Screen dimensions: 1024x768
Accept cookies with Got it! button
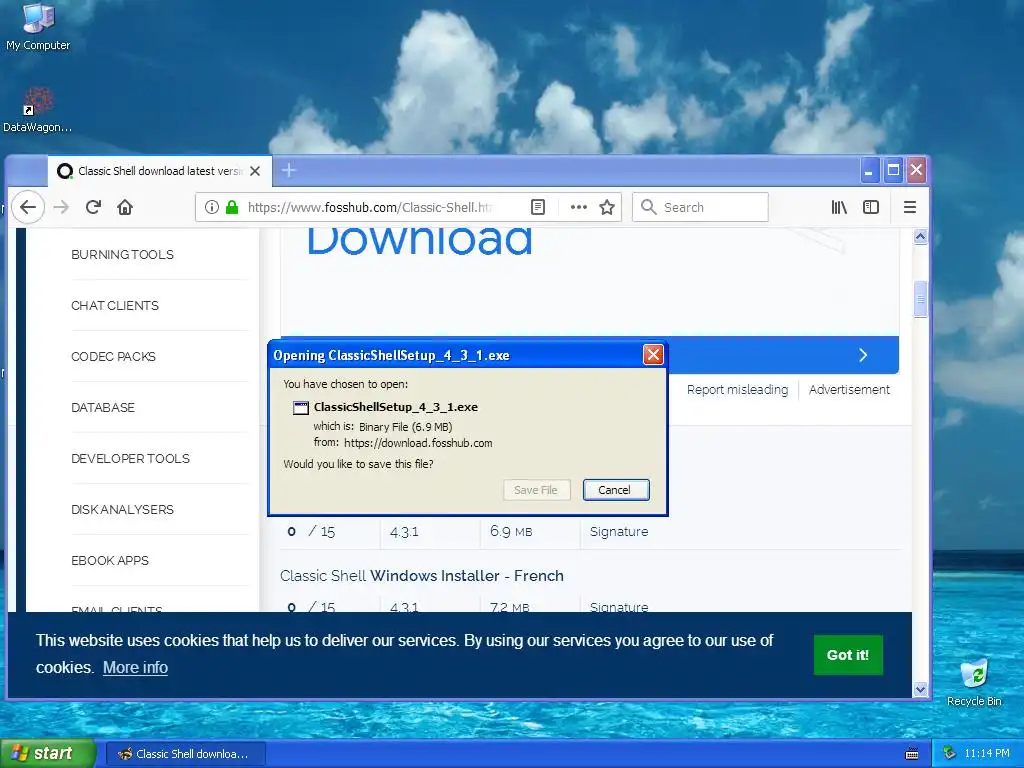point(848,654)
